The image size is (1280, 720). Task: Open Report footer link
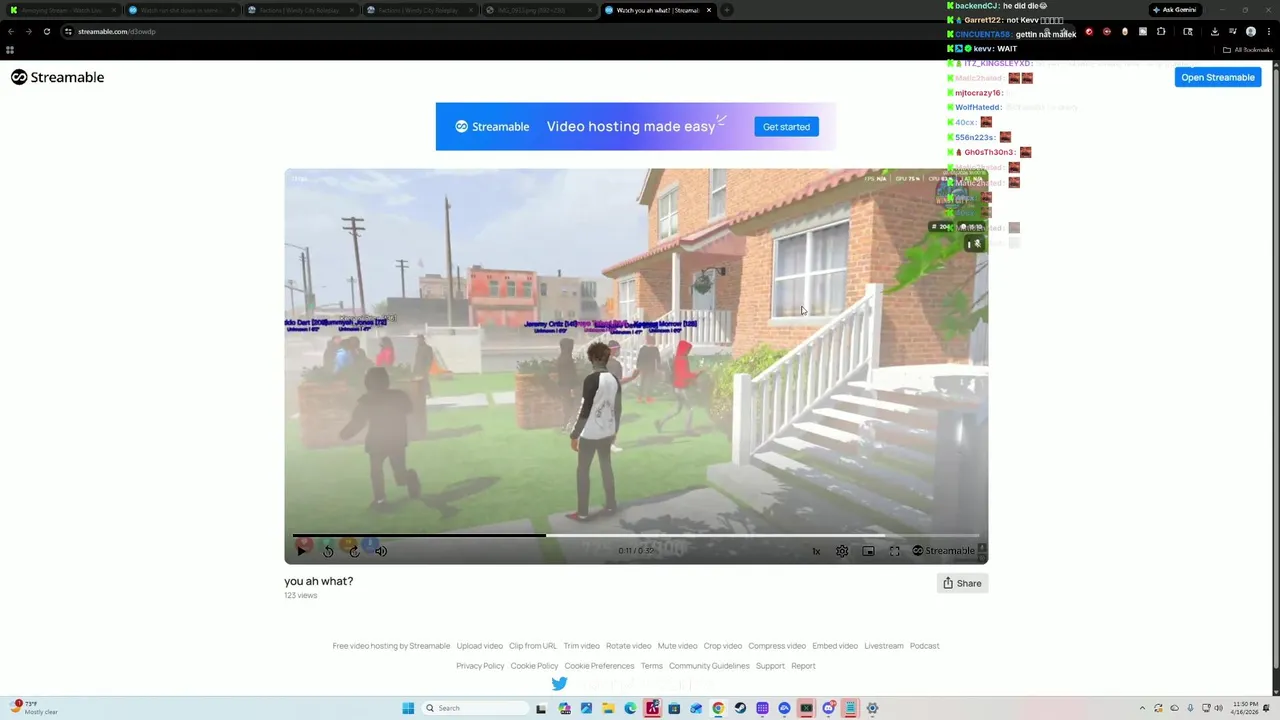803,666
